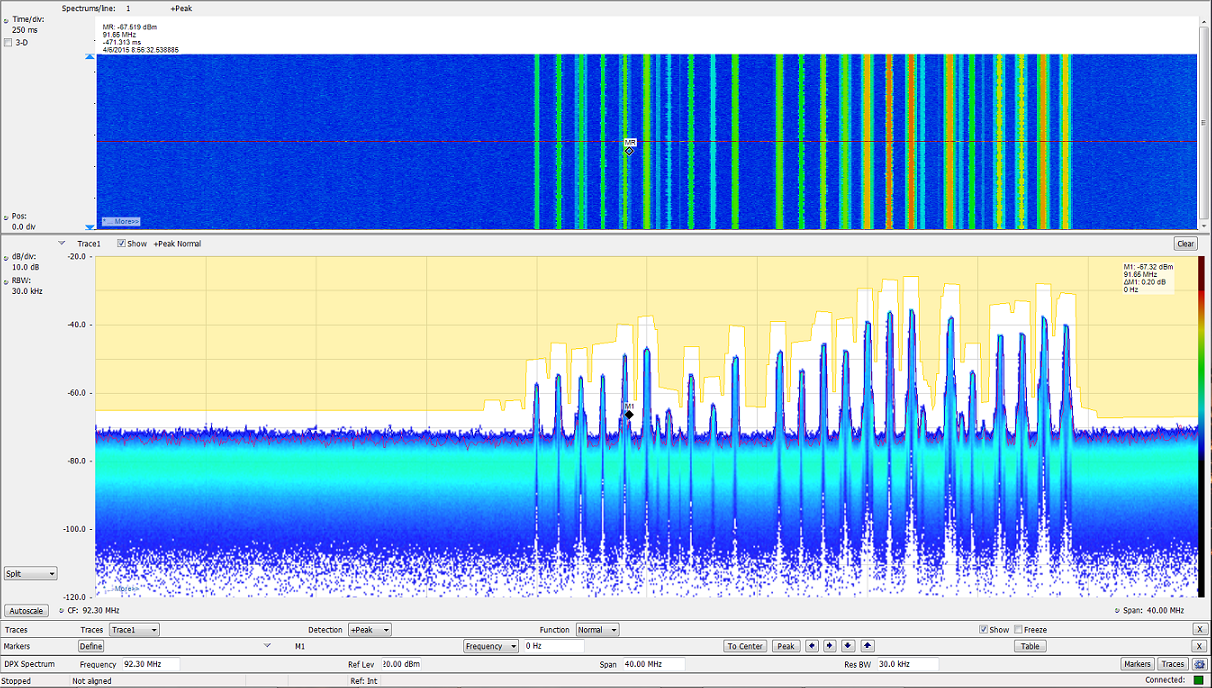Enable the 3-D spectrogram checkbox

[10, 43]
